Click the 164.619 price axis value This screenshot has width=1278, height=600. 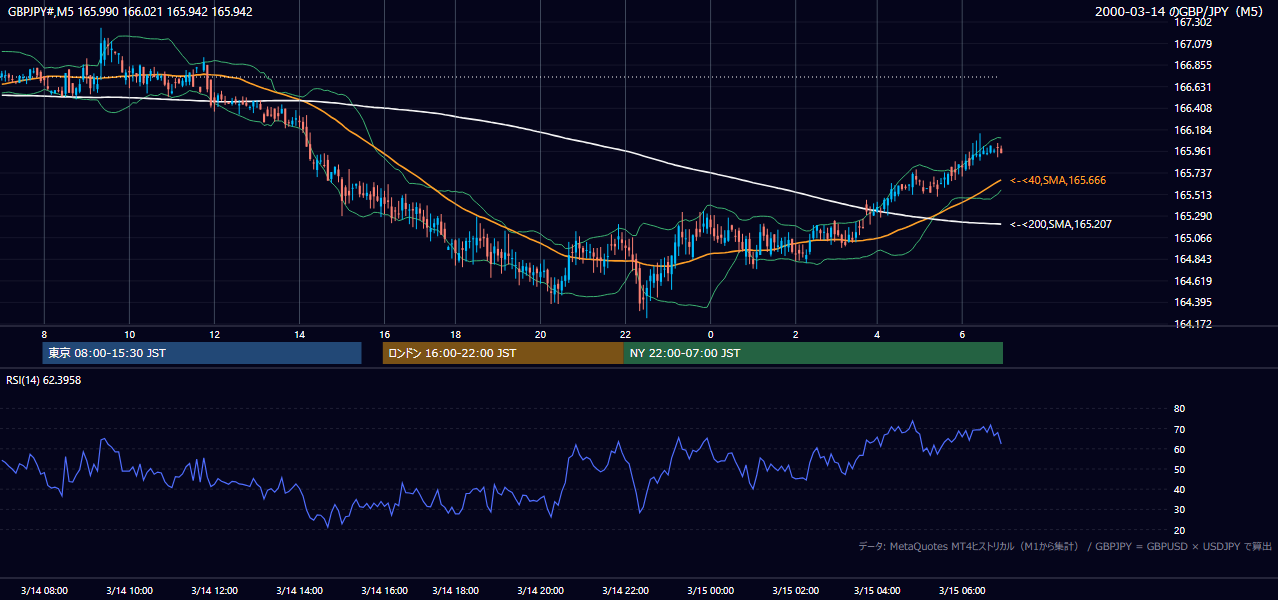point(1193,281)
